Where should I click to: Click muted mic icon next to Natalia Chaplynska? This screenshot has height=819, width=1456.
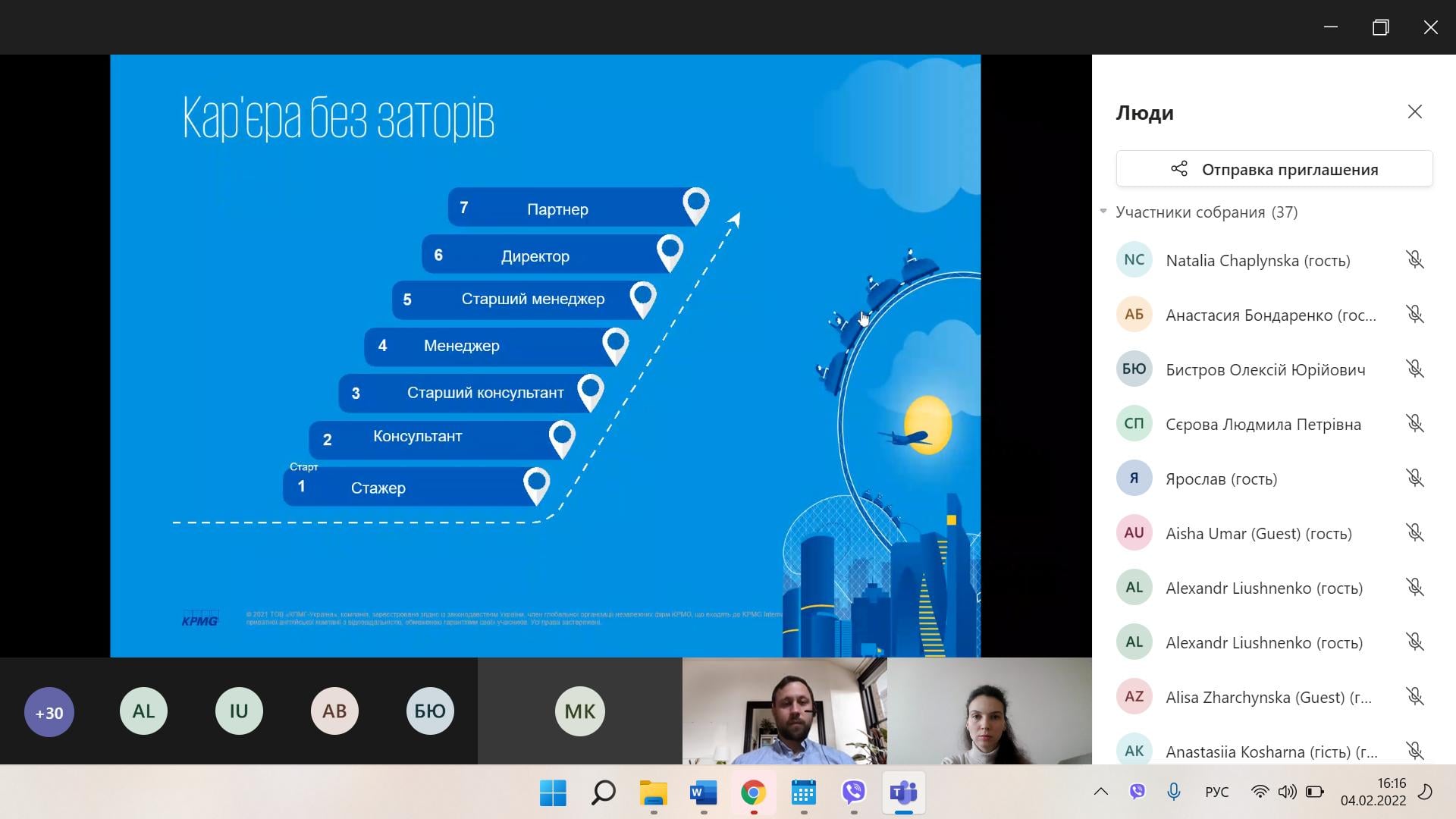(x=1414, y=260)
